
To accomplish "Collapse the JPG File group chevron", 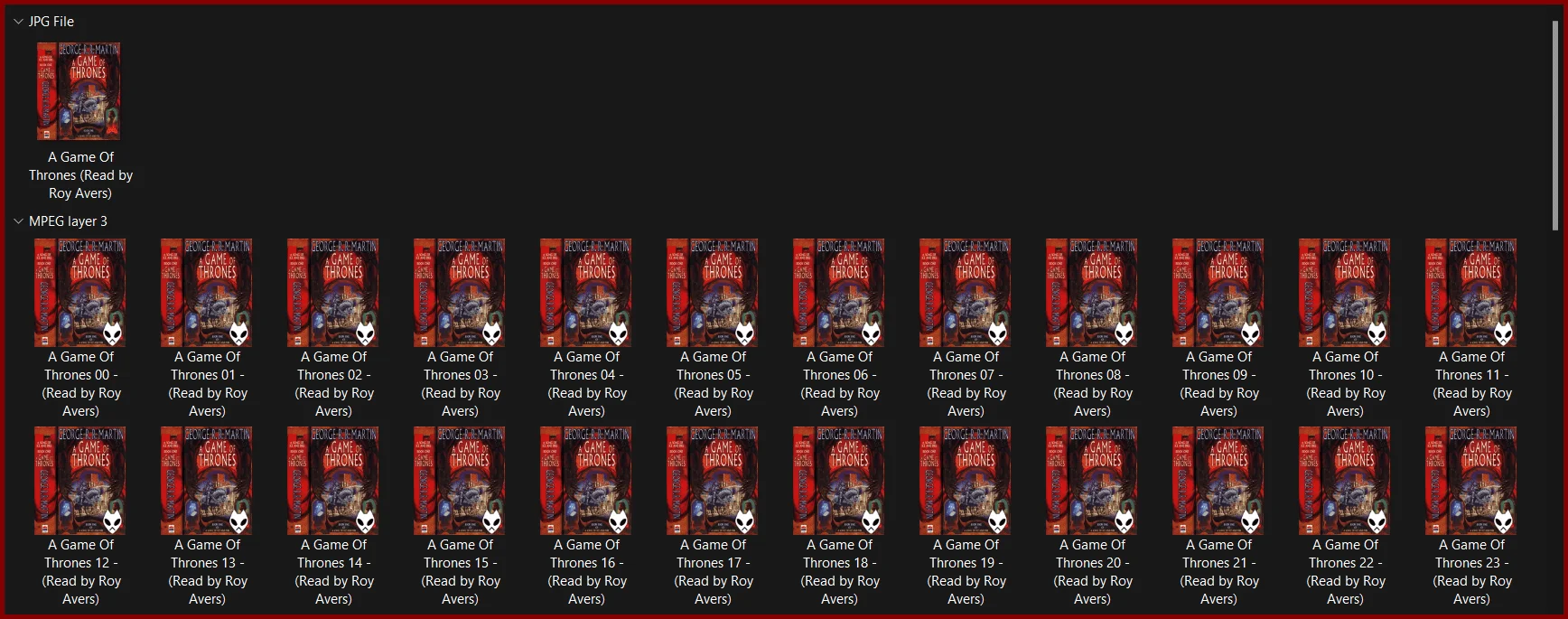I will pos(18,22).
